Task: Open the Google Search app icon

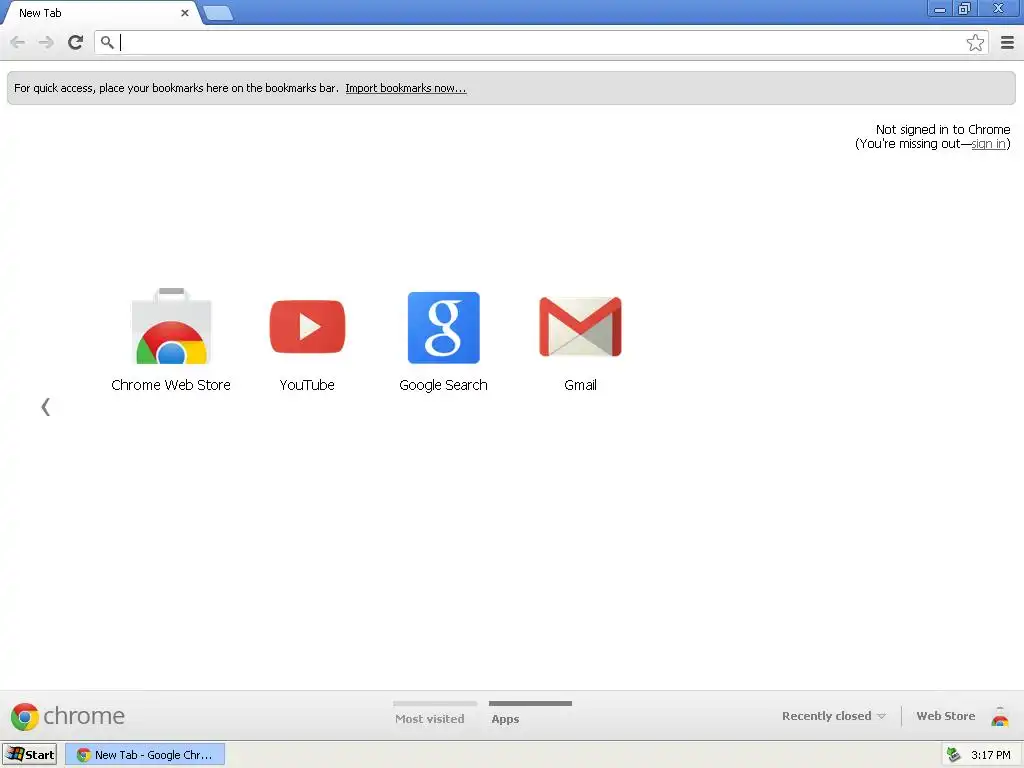Action: click(x=443, y=327)
